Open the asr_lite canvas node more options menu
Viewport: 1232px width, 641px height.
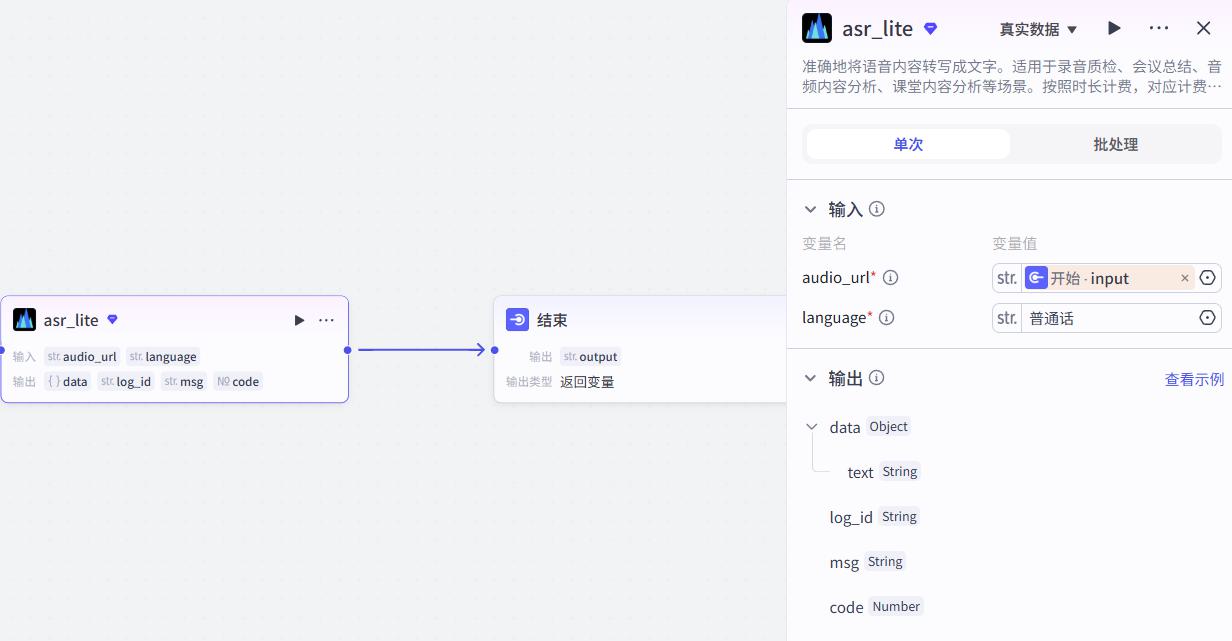click(x=326, y=320)
